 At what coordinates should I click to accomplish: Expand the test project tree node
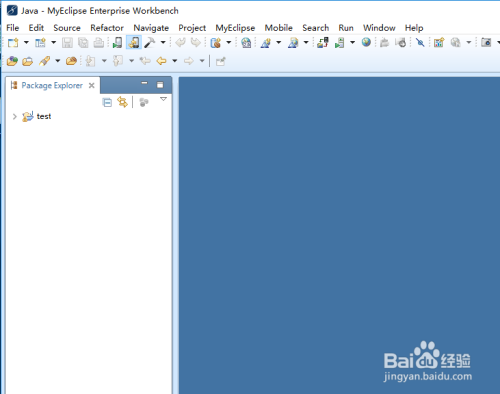pos(14,116)
